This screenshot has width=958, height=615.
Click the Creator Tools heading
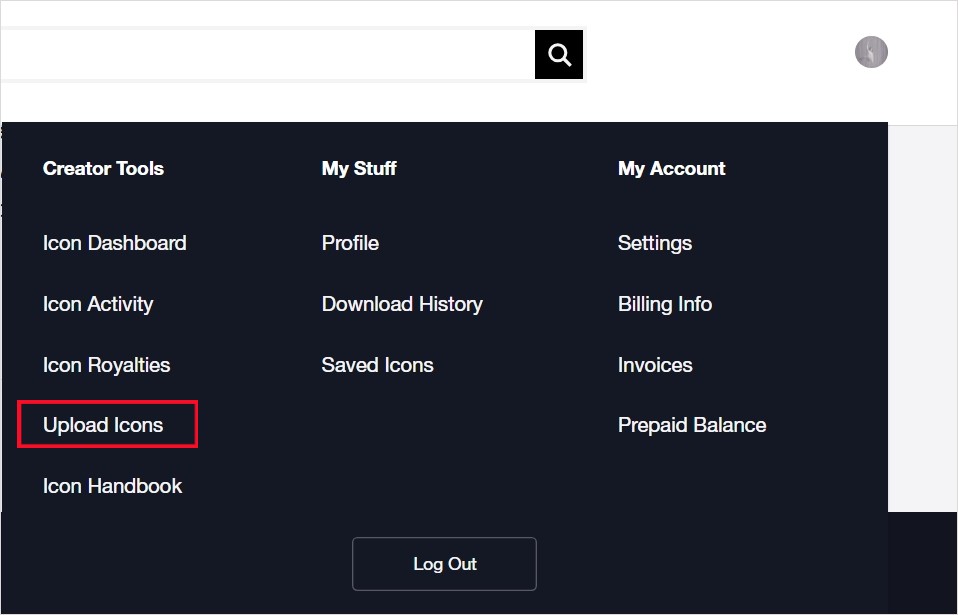click(103, 169)
